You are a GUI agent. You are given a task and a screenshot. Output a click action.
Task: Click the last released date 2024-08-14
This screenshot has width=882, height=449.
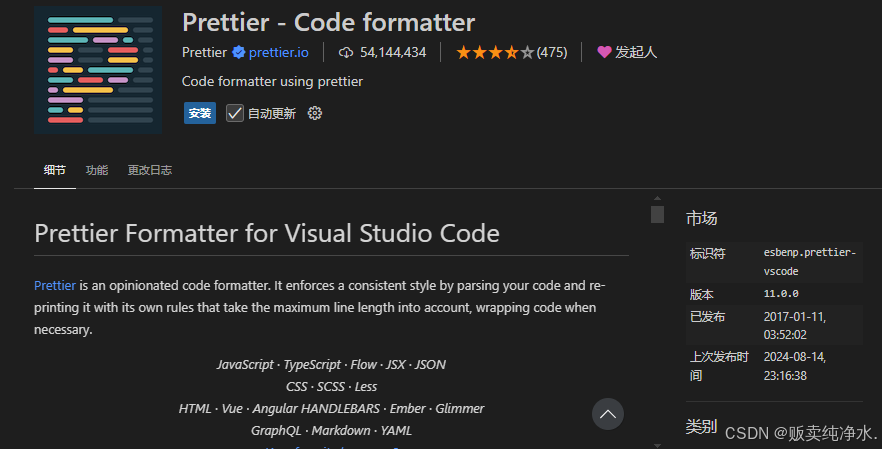coord(795,366)
